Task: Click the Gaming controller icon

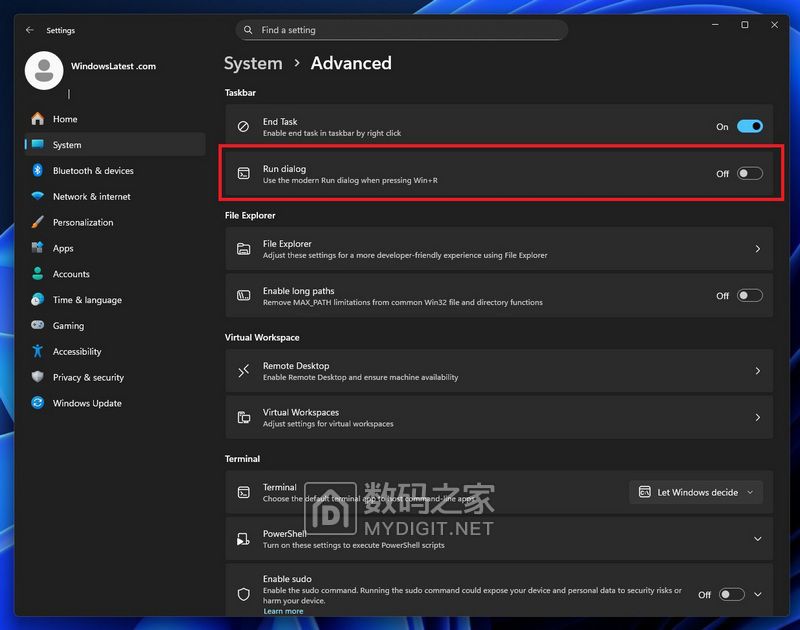Action: point(38,325)
